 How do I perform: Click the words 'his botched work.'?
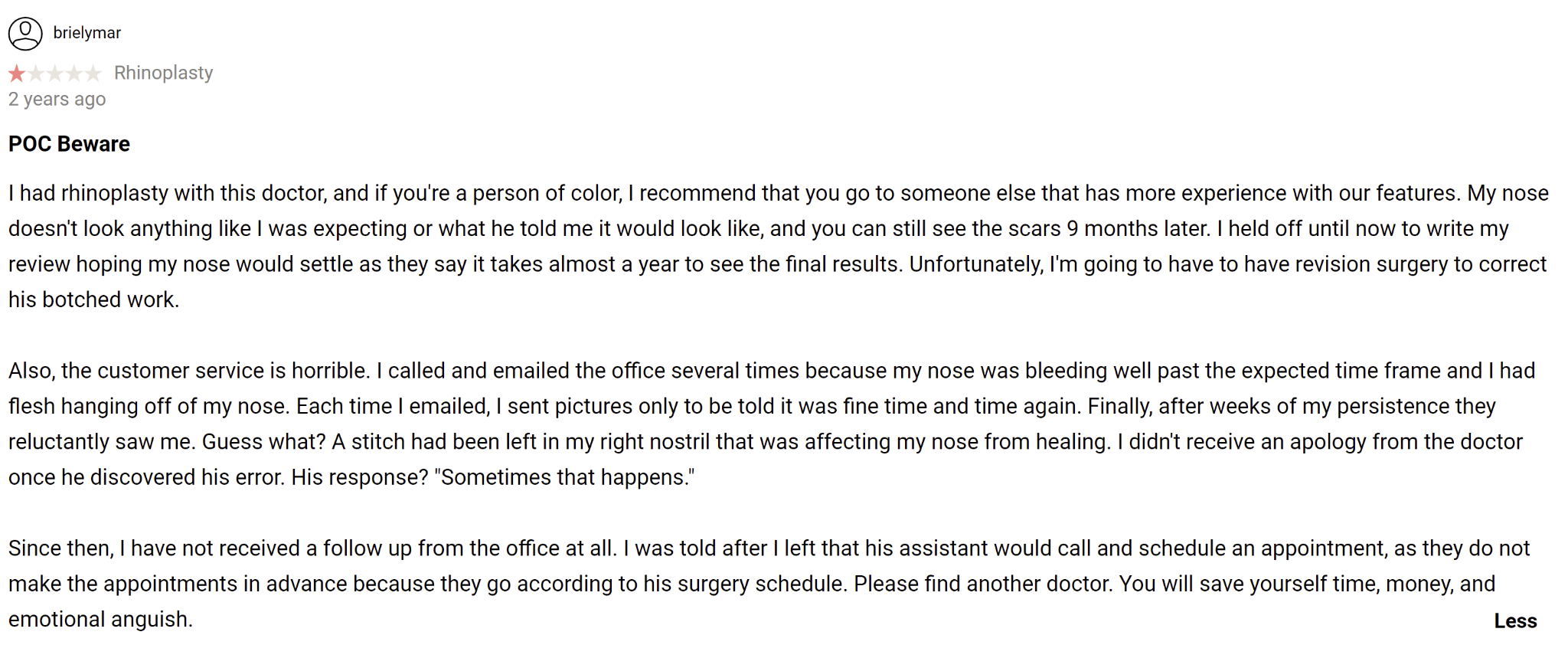tap(93, 300)
